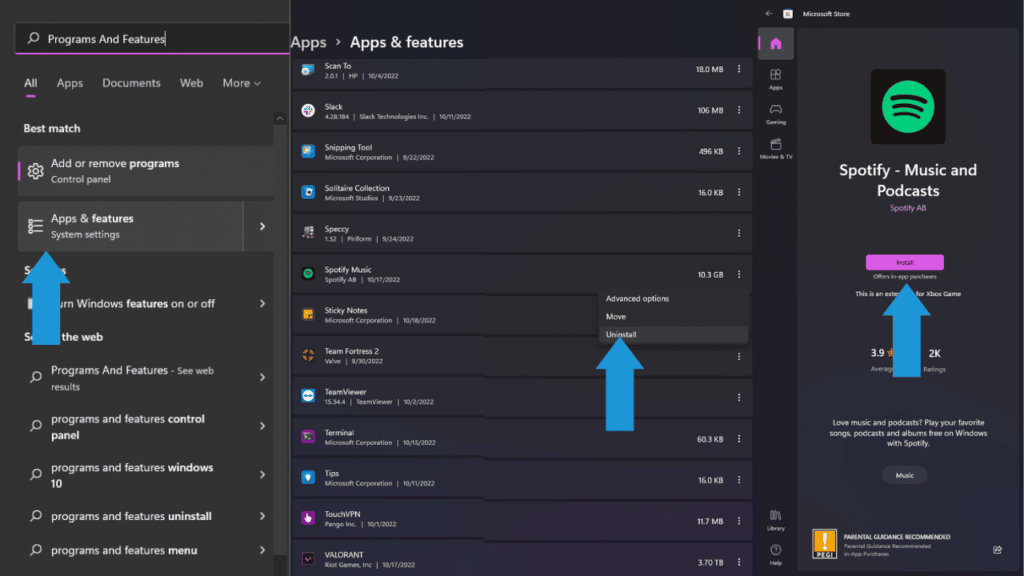The height and width of the screenshot is (576, 1024).
Task: Select the TouchVPN app icon
Action: click(x=308, y=519)
